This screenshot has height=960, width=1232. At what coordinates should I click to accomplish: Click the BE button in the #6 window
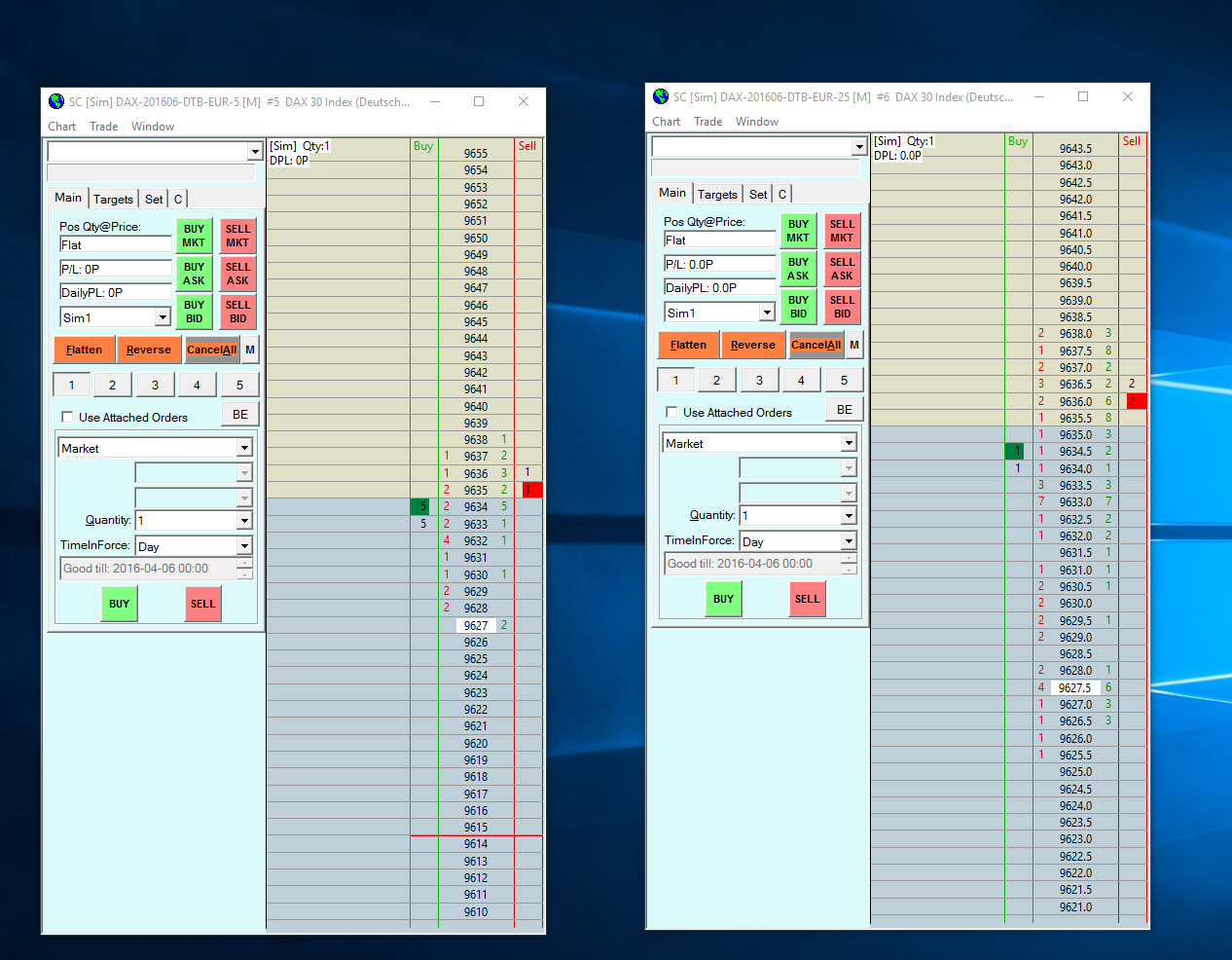[845, 410]
